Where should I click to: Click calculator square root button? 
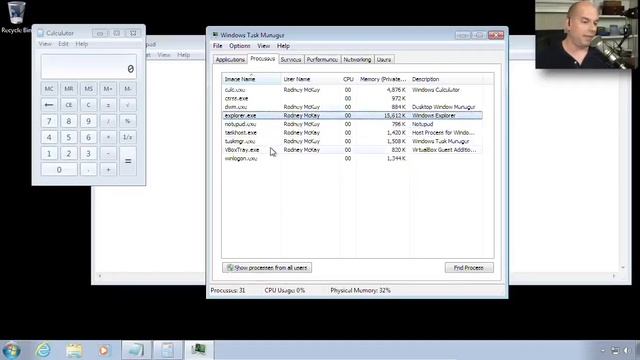[128, 105]
